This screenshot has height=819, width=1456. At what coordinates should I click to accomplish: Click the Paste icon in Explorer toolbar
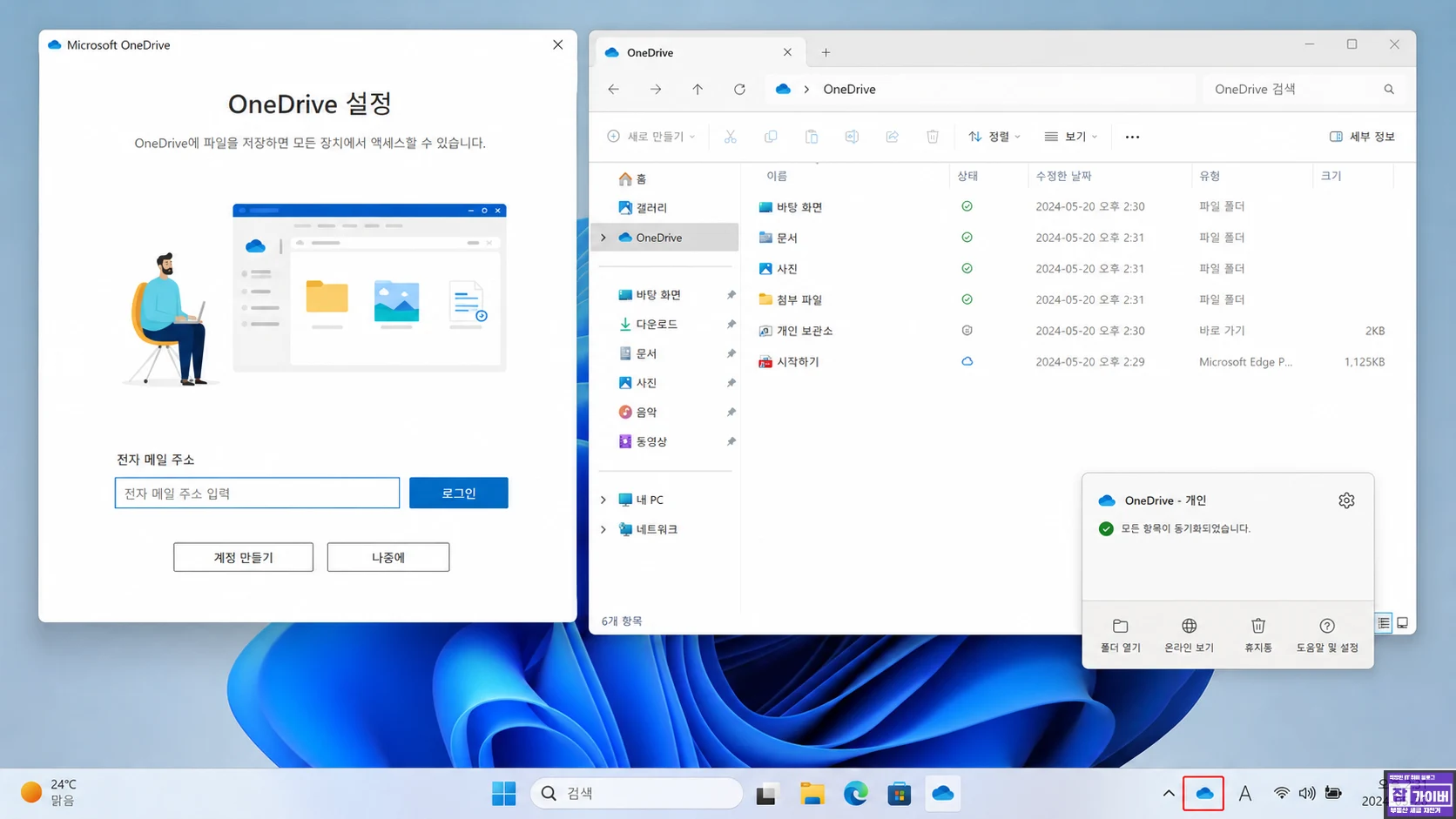click(x=811, y=137)
